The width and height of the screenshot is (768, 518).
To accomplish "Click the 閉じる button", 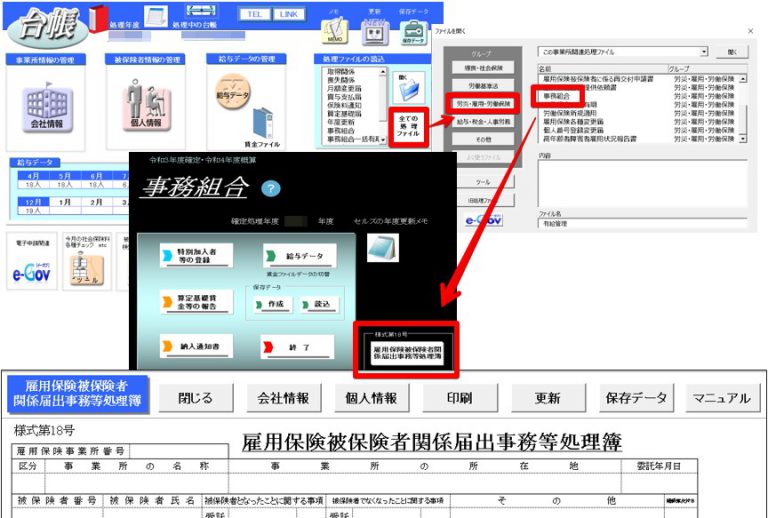I will 196,398.
